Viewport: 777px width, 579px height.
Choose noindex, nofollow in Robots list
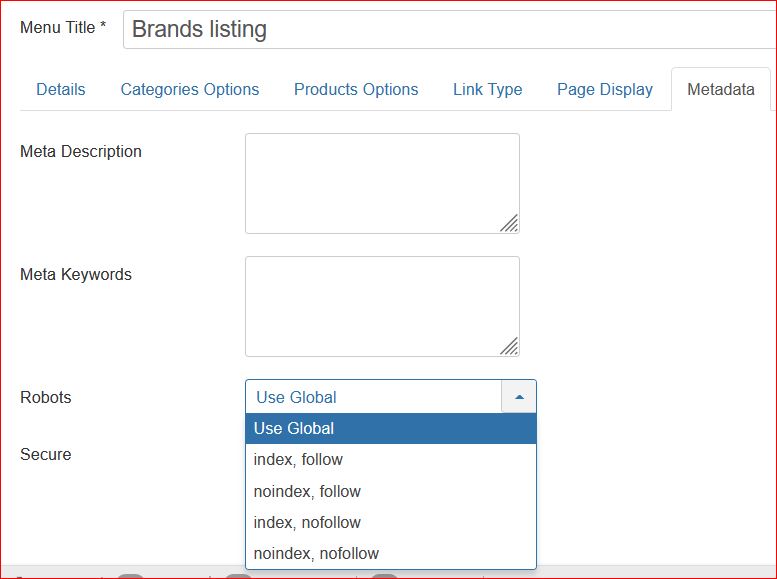(x=391, y=553)
